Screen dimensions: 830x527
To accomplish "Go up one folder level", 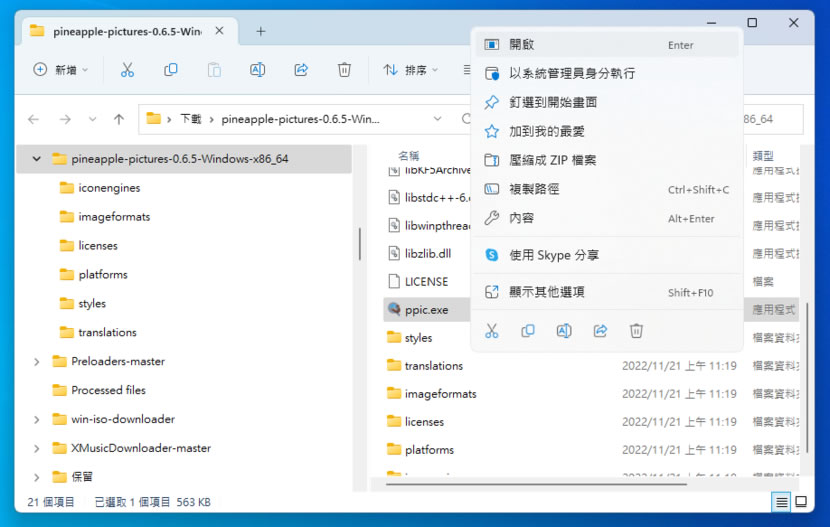I will coord(119,119).
